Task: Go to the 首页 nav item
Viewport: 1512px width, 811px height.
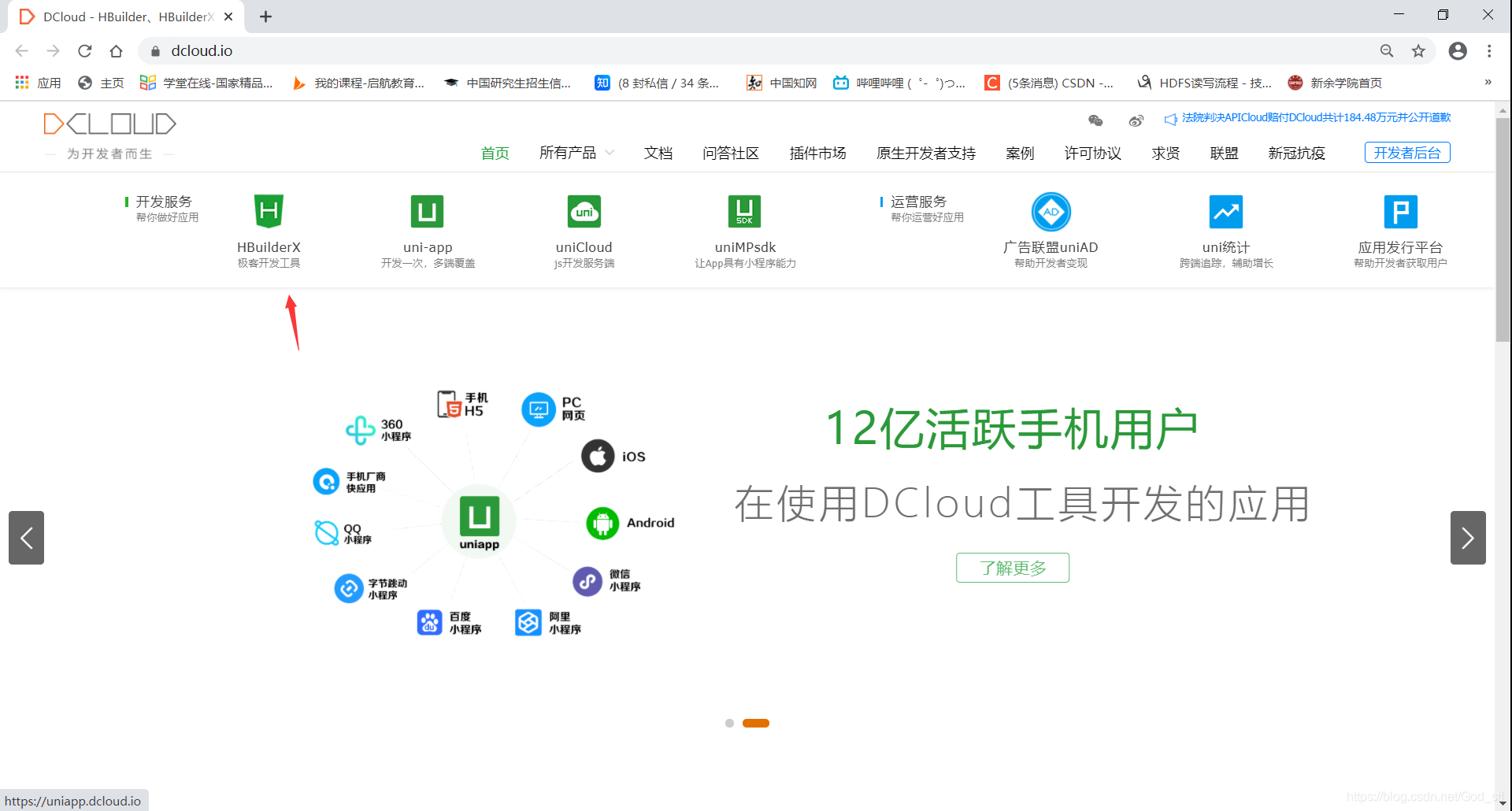Action: click(x=495, y=153)
